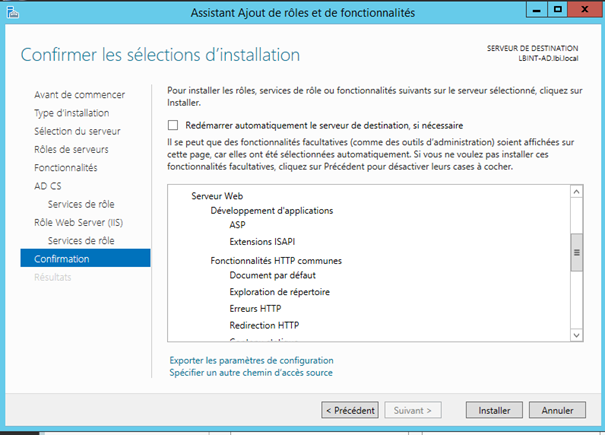Open the Fonctionnalités step

click(66, 167)
